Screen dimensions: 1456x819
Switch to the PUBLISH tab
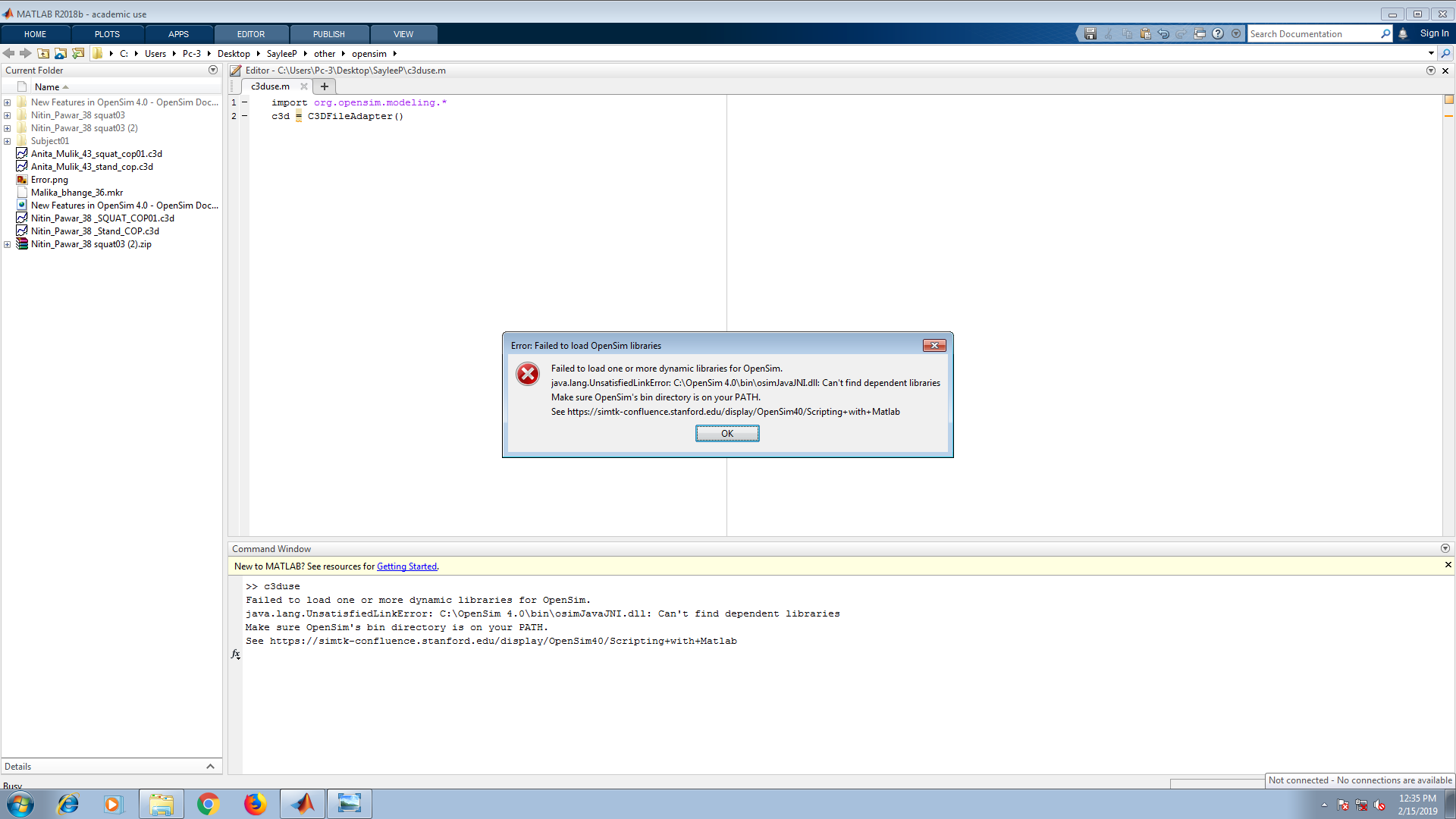tap(329, 34)
